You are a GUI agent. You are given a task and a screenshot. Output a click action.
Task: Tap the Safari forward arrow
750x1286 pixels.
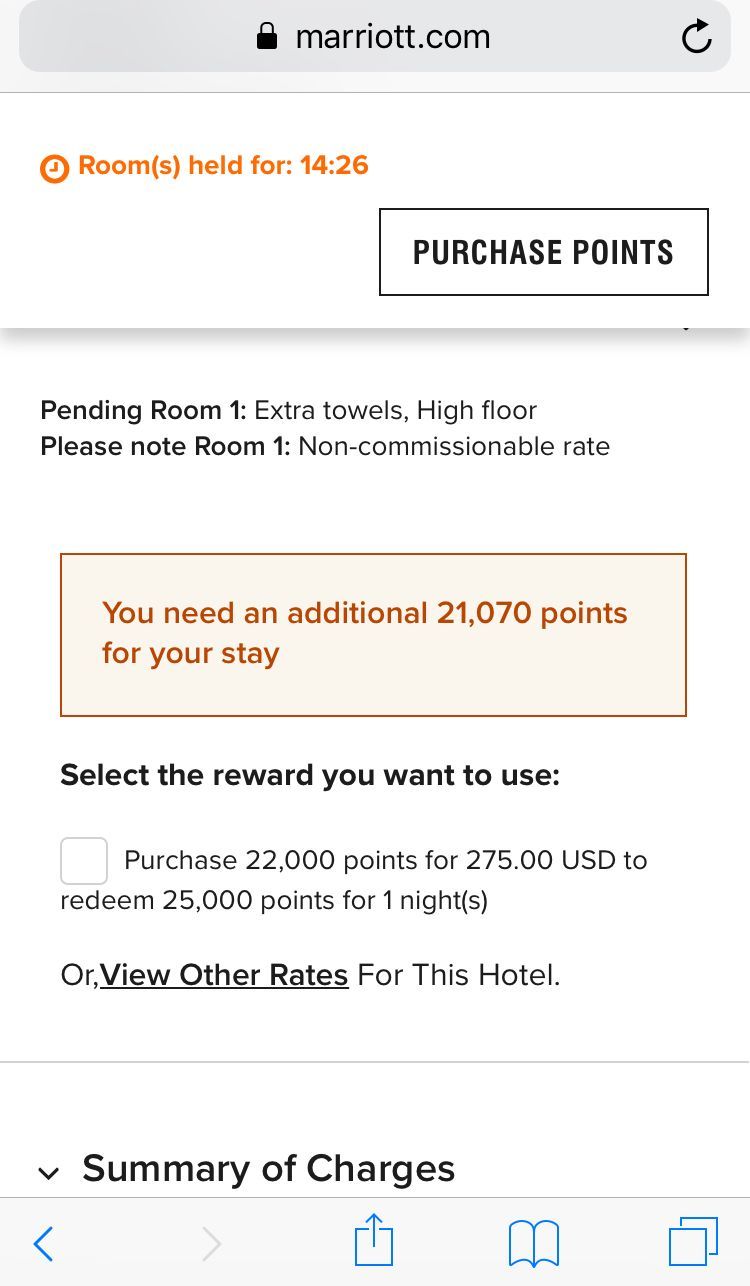point(211,1244)
